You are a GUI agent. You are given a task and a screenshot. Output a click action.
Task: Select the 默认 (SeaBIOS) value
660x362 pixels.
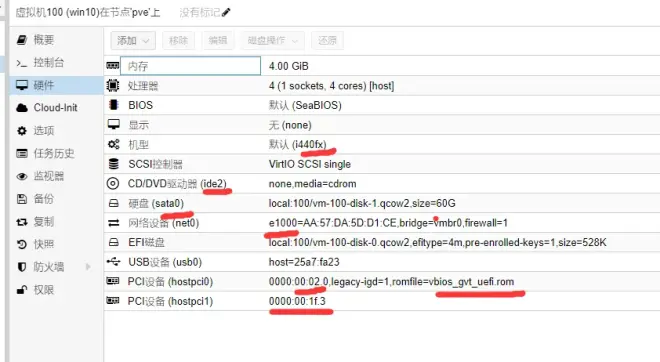click(305, 105)
